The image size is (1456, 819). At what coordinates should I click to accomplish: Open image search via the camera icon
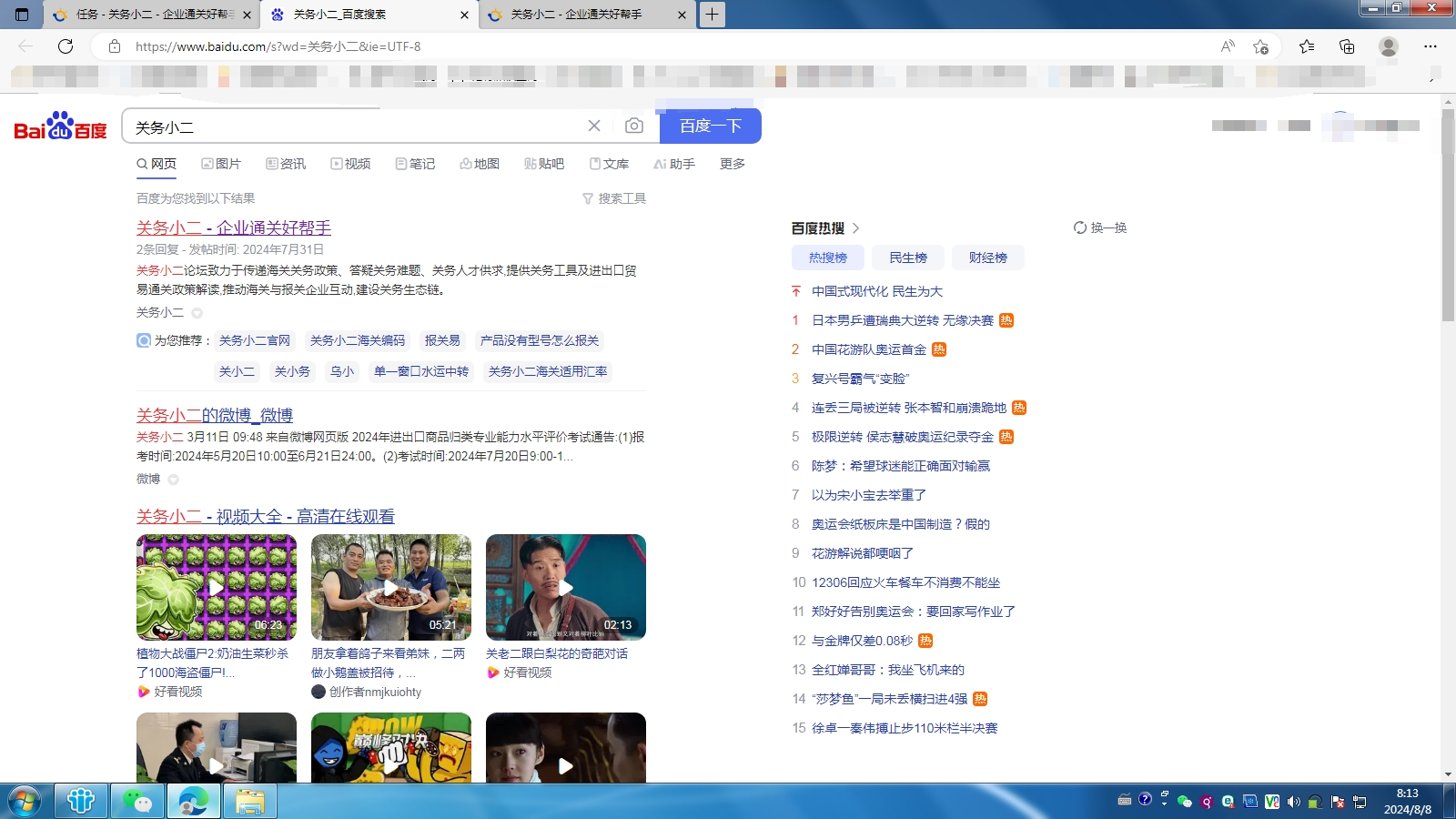coord(634,126)
